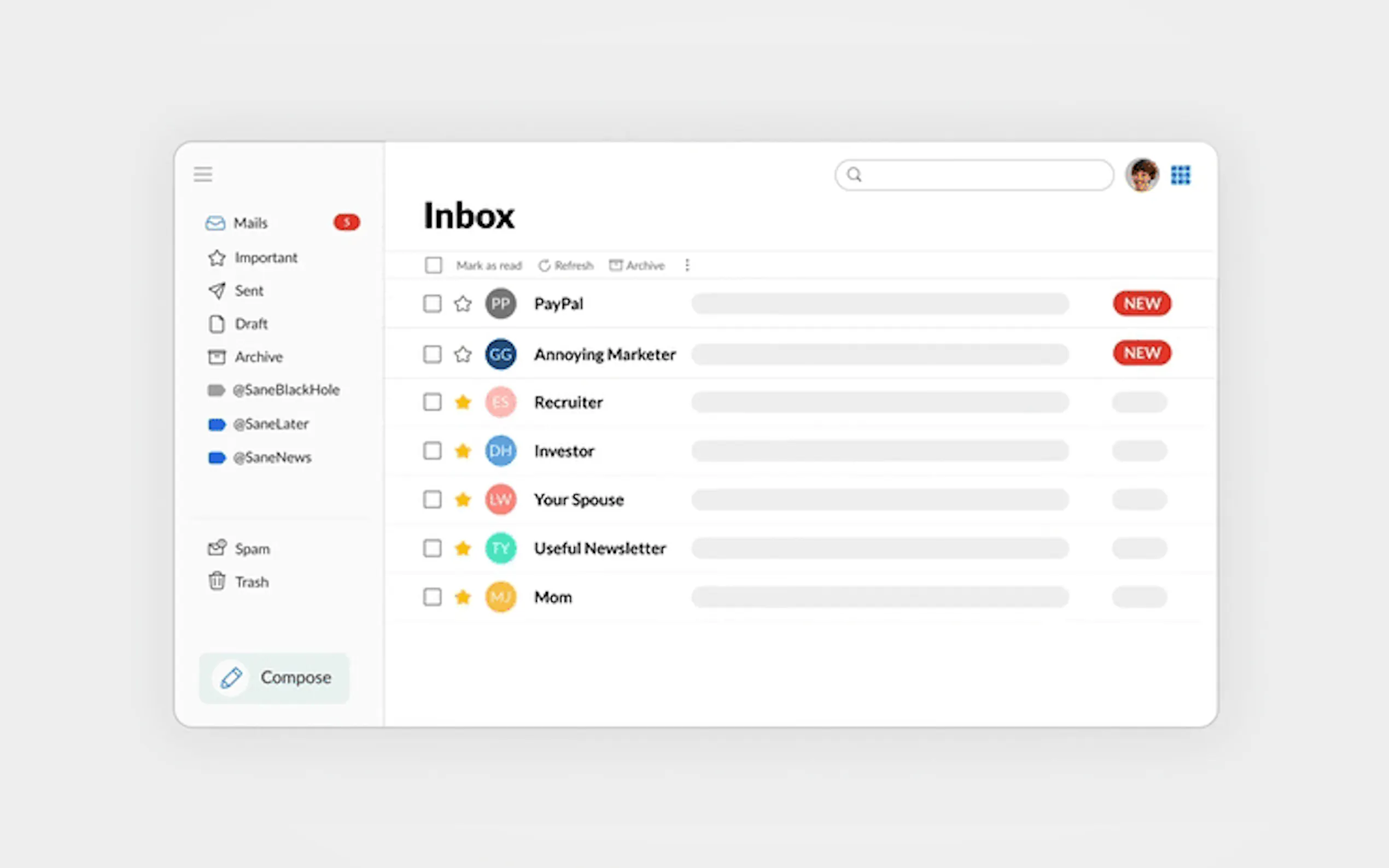Go to the Sent folder

(x=249, y=291)
